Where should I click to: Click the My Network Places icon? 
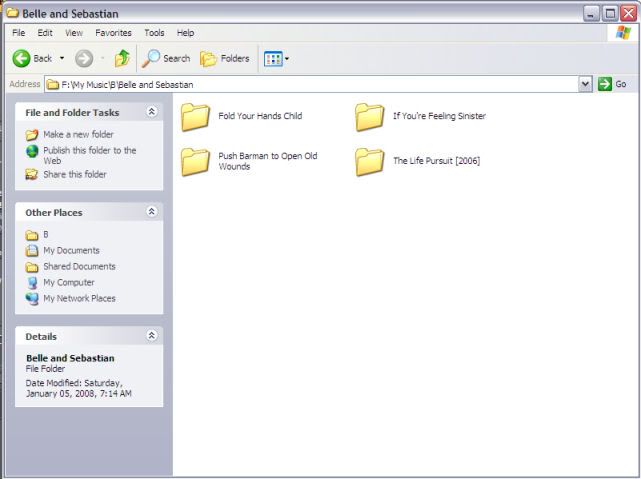(x=32, y=299)
